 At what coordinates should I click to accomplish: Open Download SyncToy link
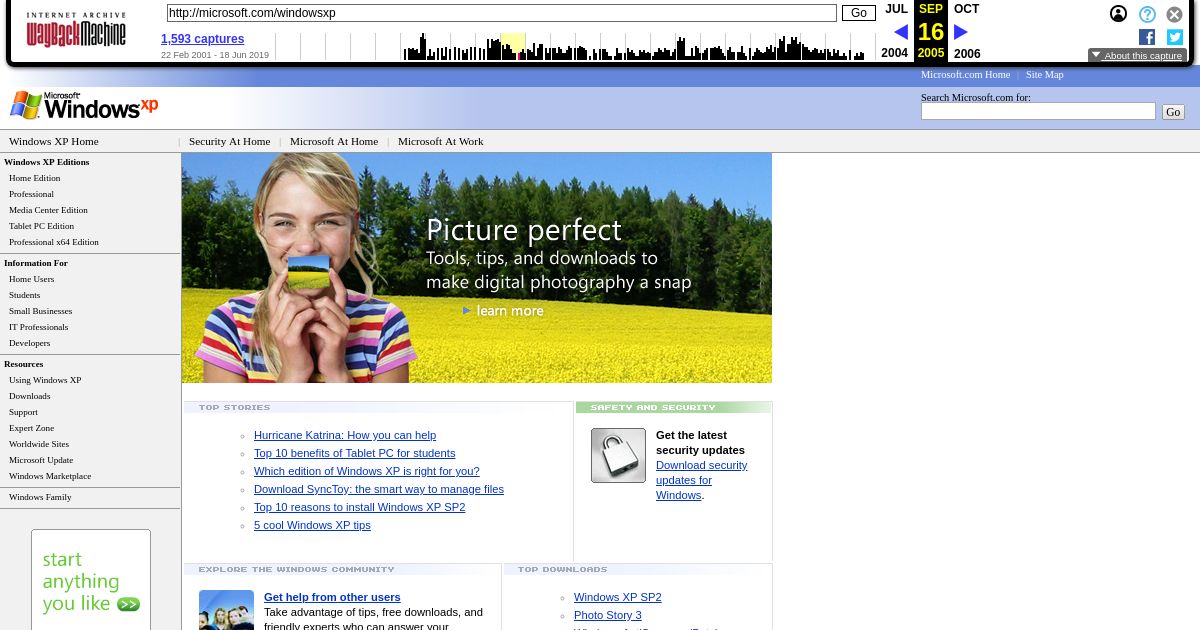click(379, 489)
